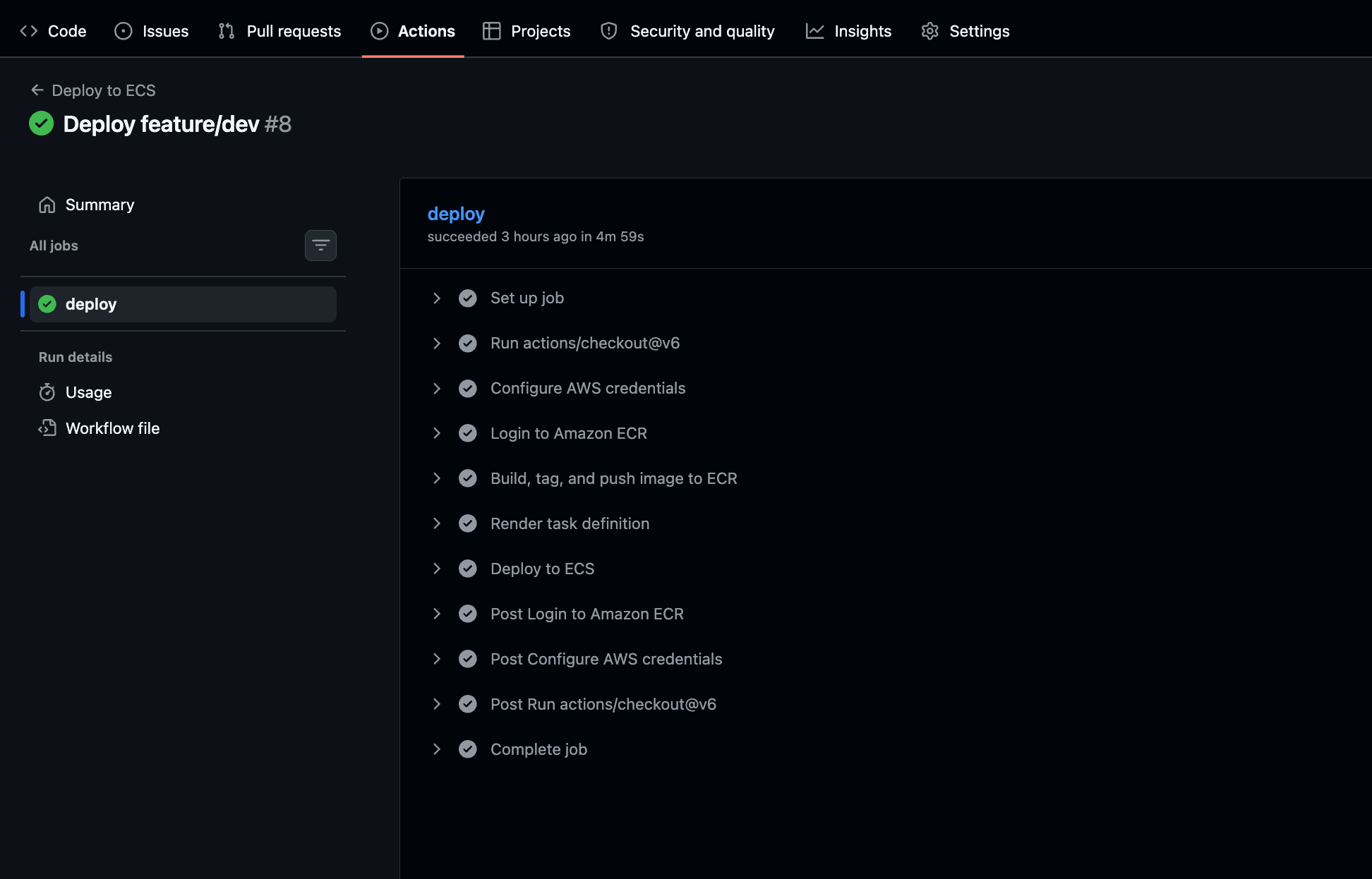Open Security and quality tab

tap(687, 31)
